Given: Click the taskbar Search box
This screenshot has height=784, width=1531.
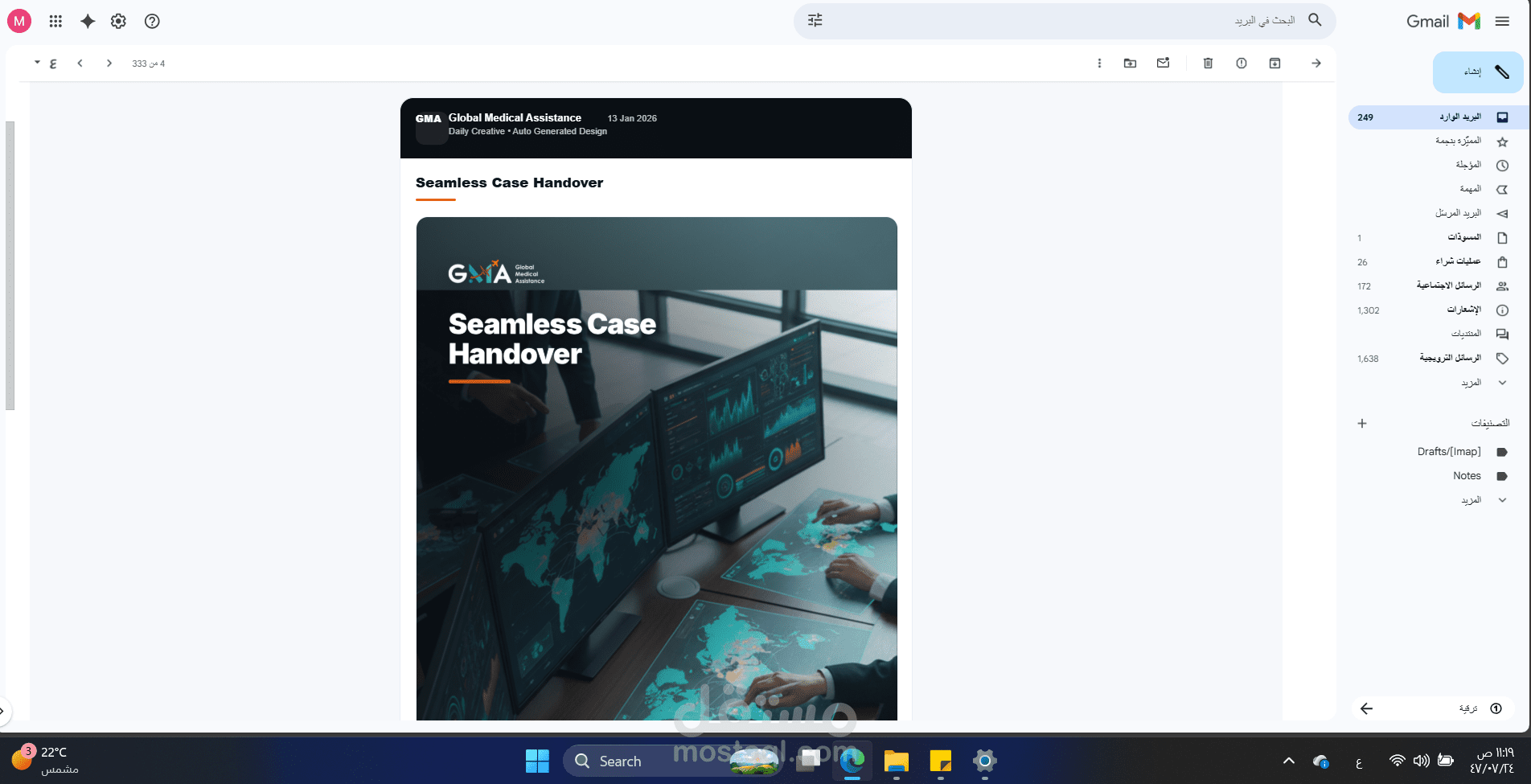Looking at the screenshot, I should (671, 761).
